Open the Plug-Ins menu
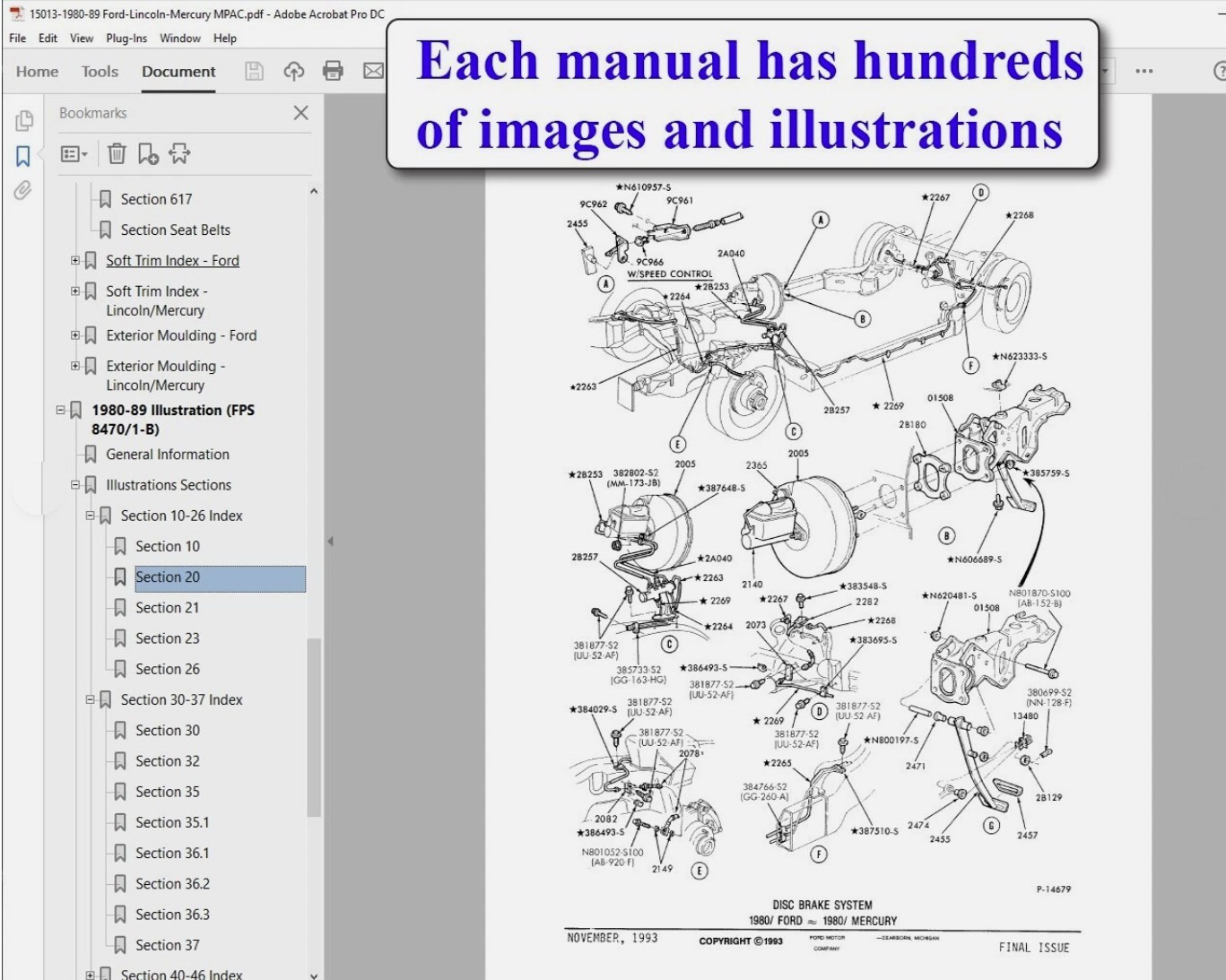Screen dimensions: 1226x980 (126, 39)
